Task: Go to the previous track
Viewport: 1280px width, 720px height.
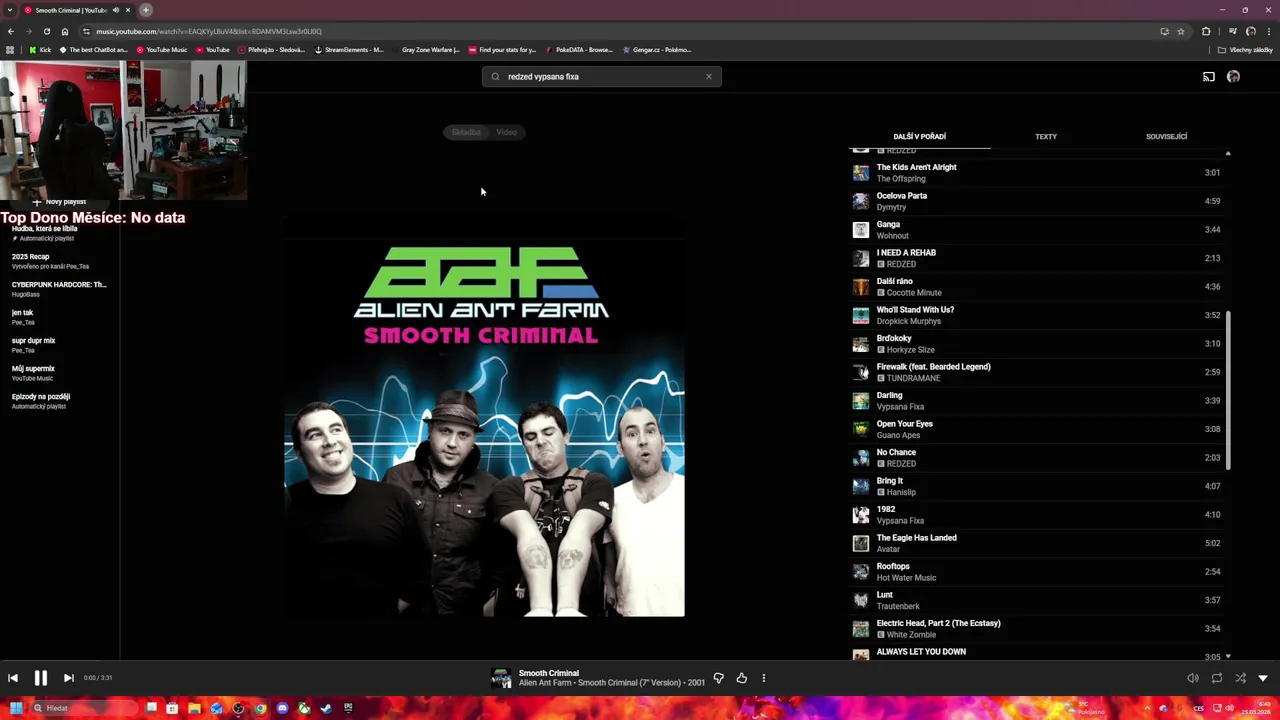Action: click(x=13, y=678)
